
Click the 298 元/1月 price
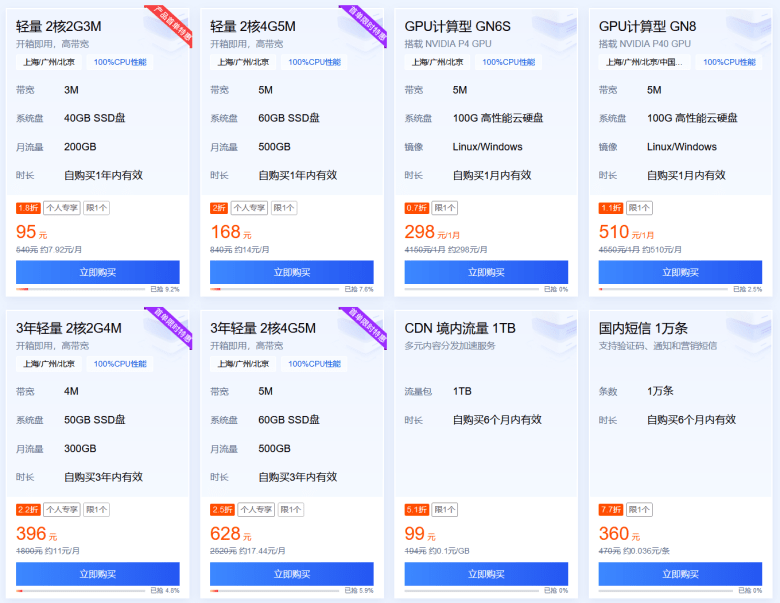432,232
